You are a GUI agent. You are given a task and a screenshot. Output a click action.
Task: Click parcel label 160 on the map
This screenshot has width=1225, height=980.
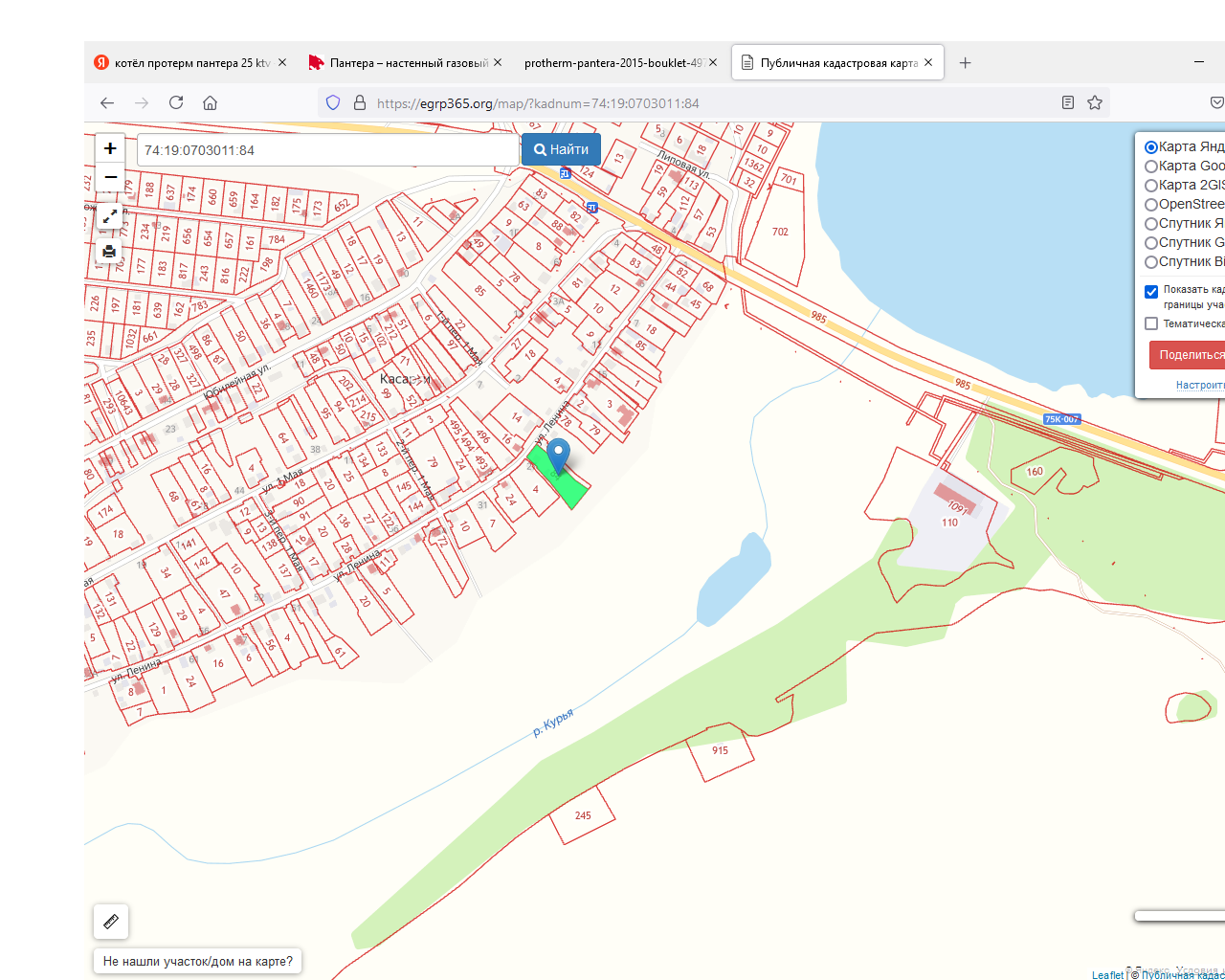1035,471
